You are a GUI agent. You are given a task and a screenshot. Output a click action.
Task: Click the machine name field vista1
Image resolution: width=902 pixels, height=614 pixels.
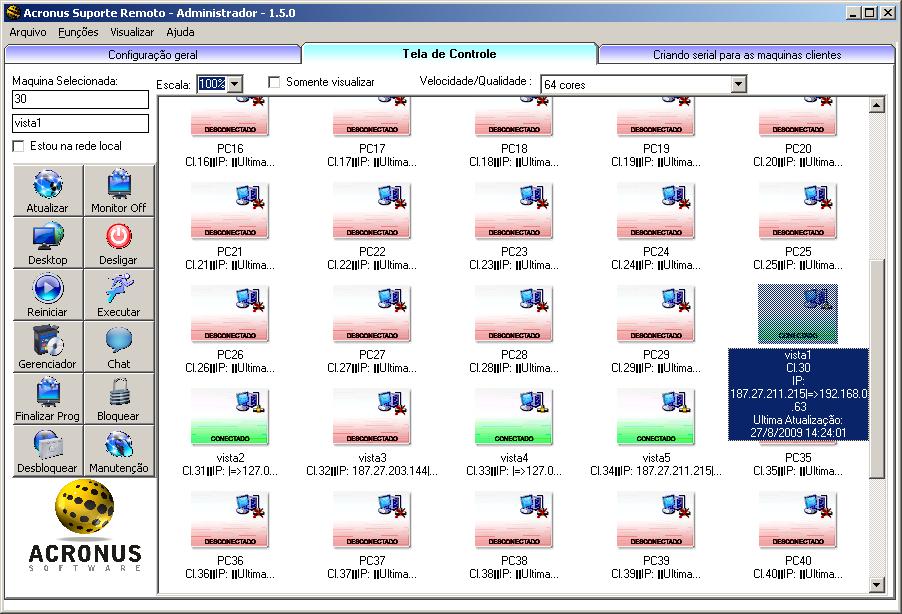81,123
